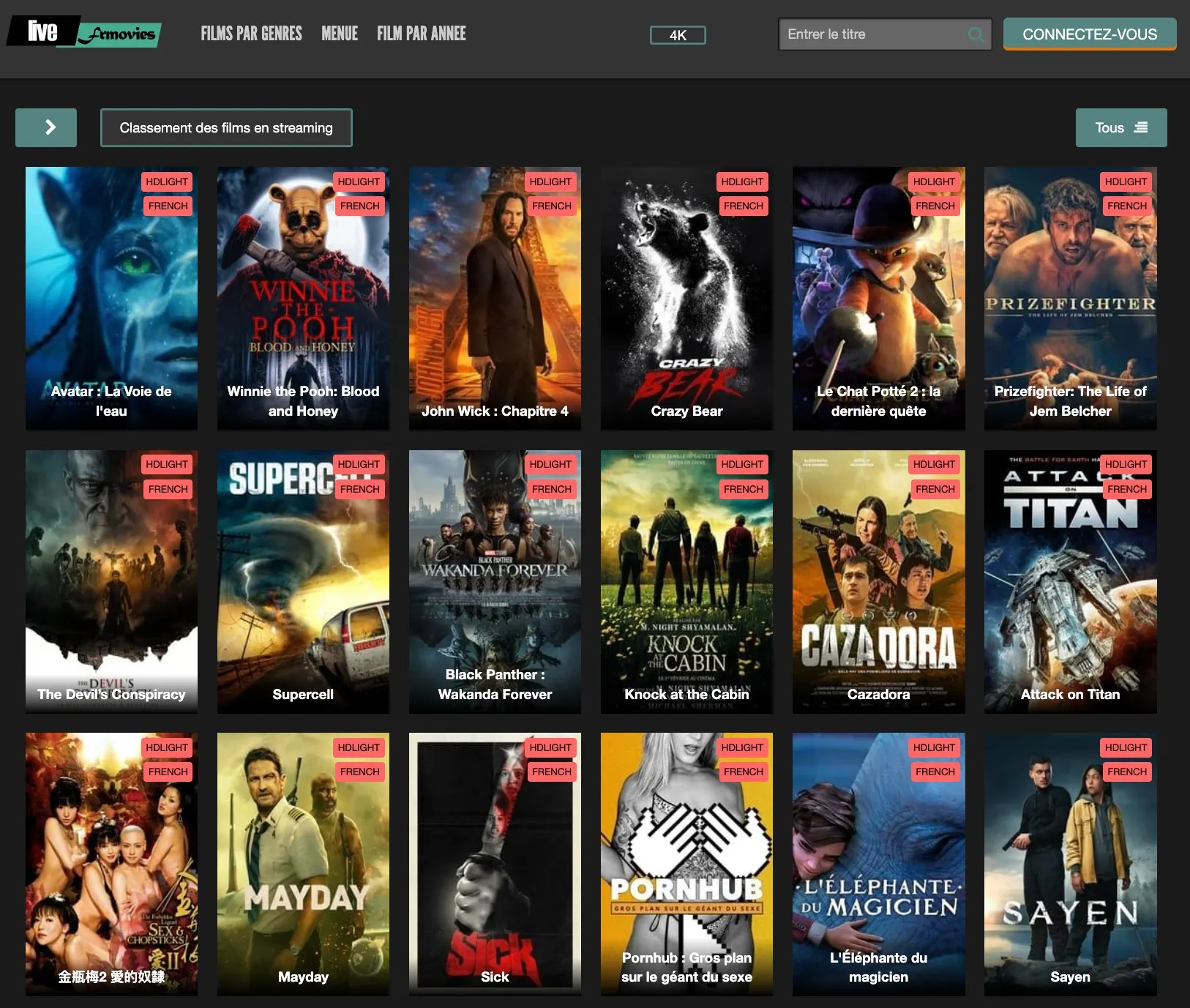The image size is (1190, 1008).
Task: Click the Knock at the Cabin title text
Action: click(686, 694)
